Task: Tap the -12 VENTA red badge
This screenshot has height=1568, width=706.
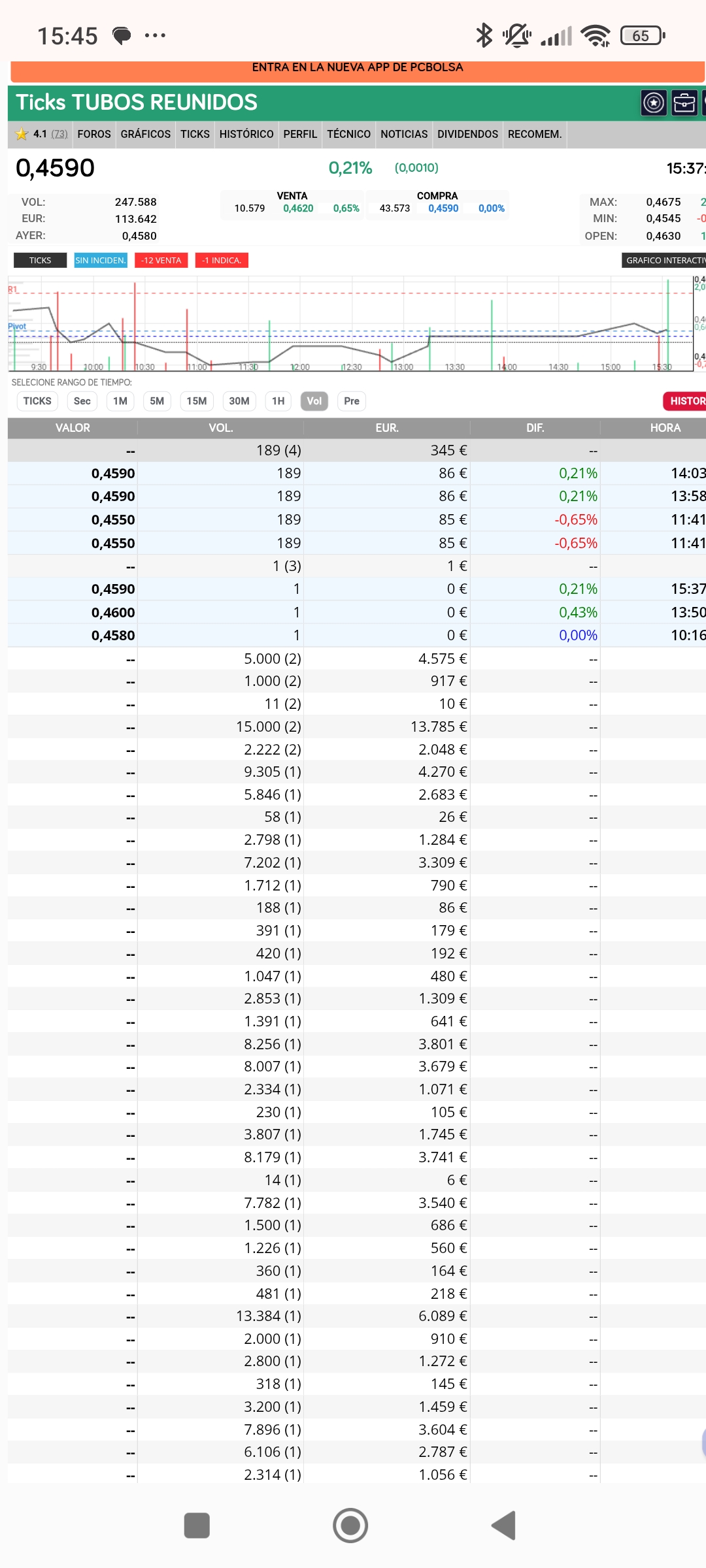Action: 161,260
